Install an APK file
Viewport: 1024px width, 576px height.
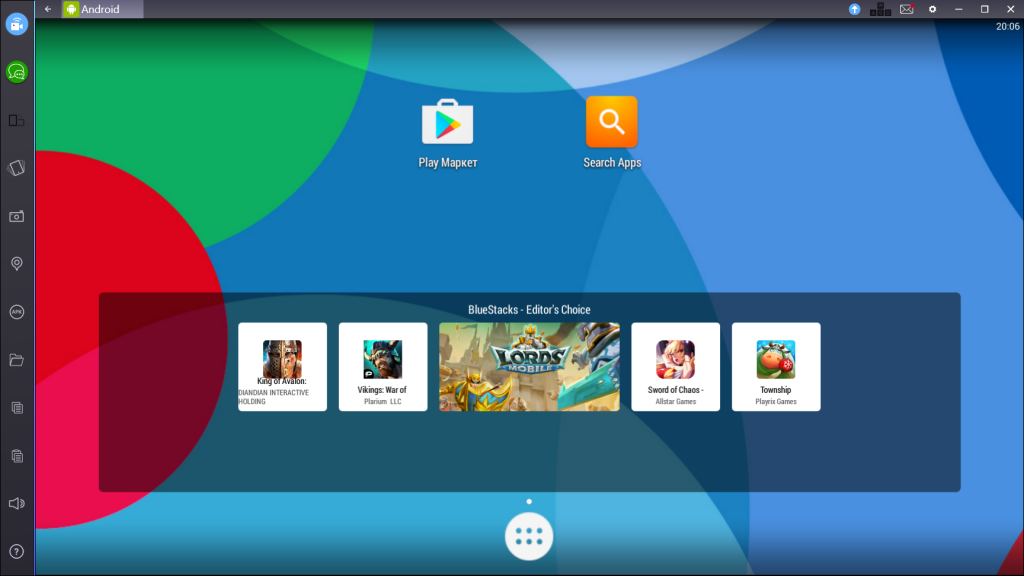click(x=15, y=310)
